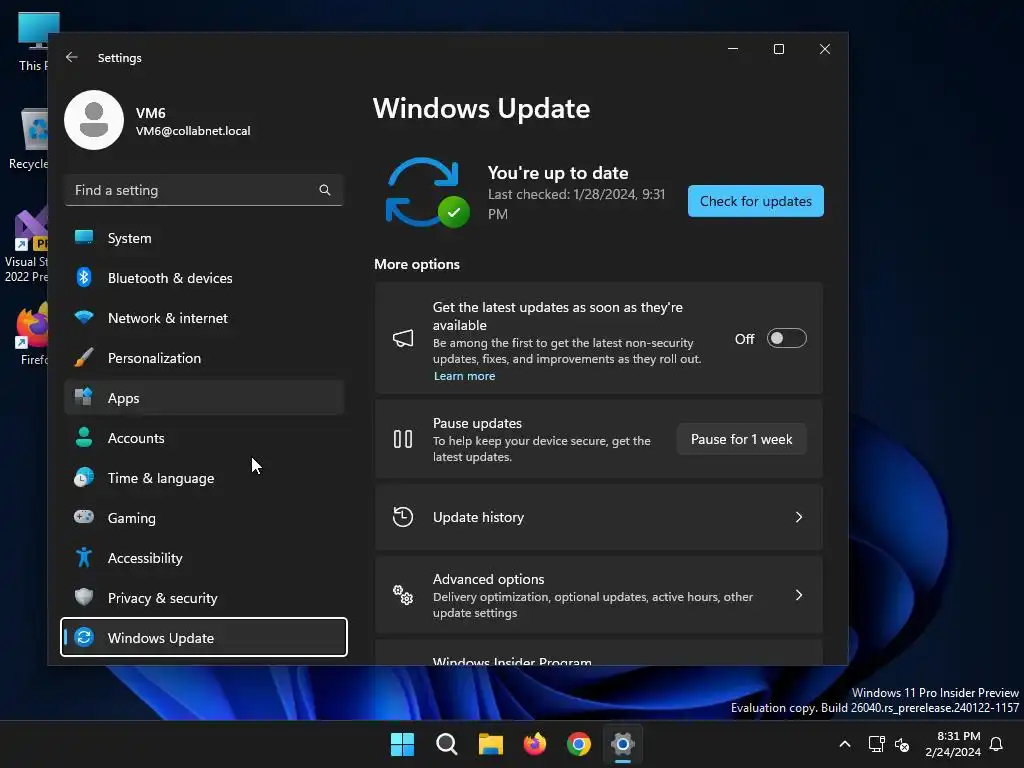
Task: Click the VM6 profile avatar
Action: pyautogui.click(x=94, y=120)
